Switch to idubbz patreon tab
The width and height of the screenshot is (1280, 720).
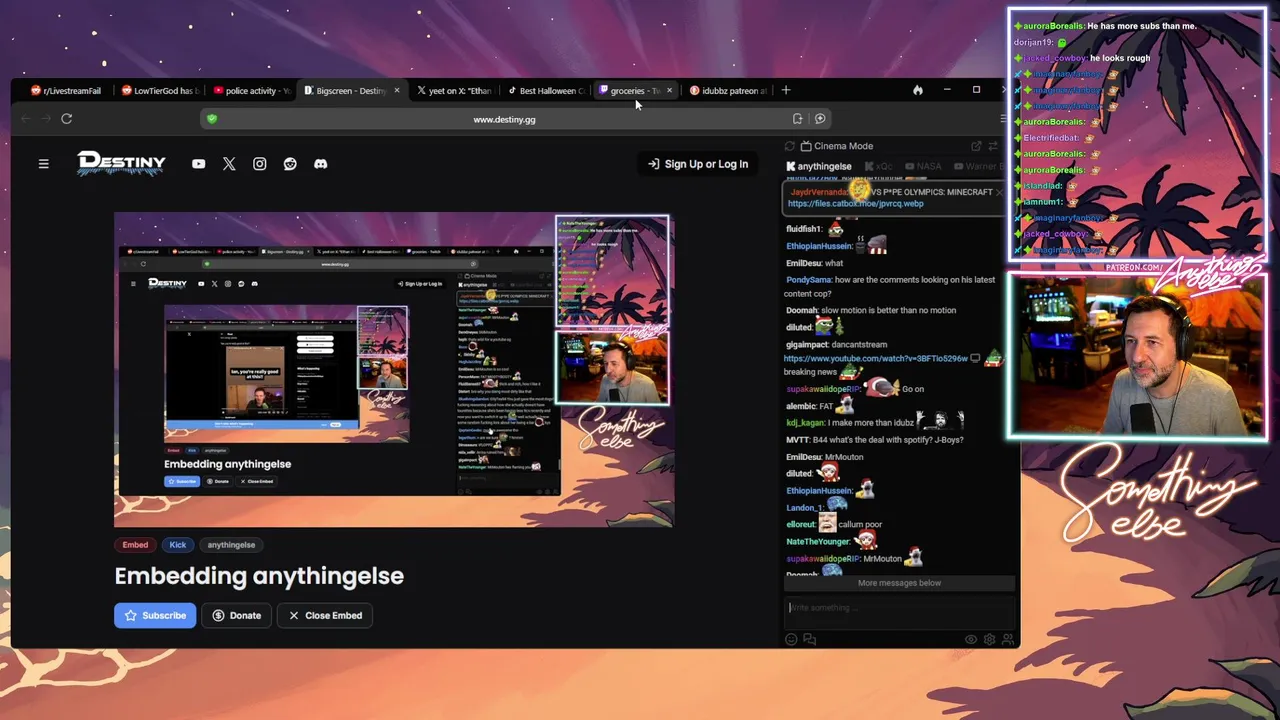coord(728,90)
